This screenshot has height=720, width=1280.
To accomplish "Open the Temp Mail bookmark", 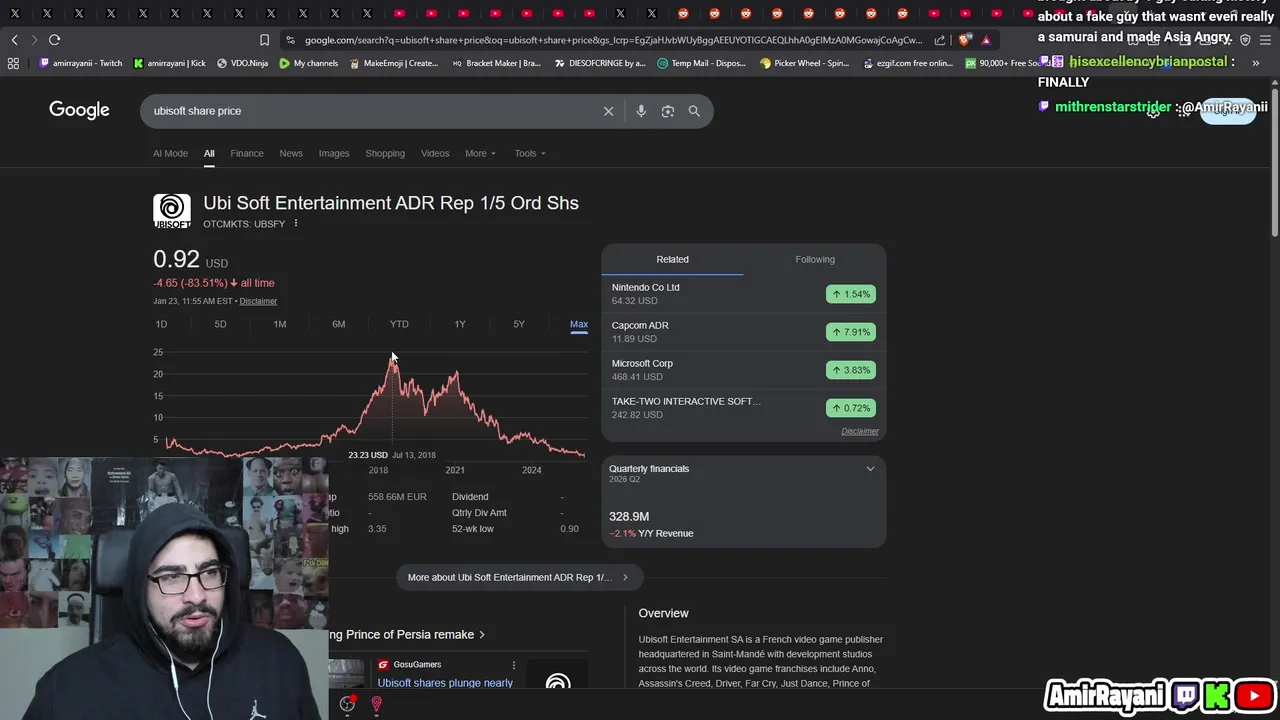I will [x=701, y=63].
